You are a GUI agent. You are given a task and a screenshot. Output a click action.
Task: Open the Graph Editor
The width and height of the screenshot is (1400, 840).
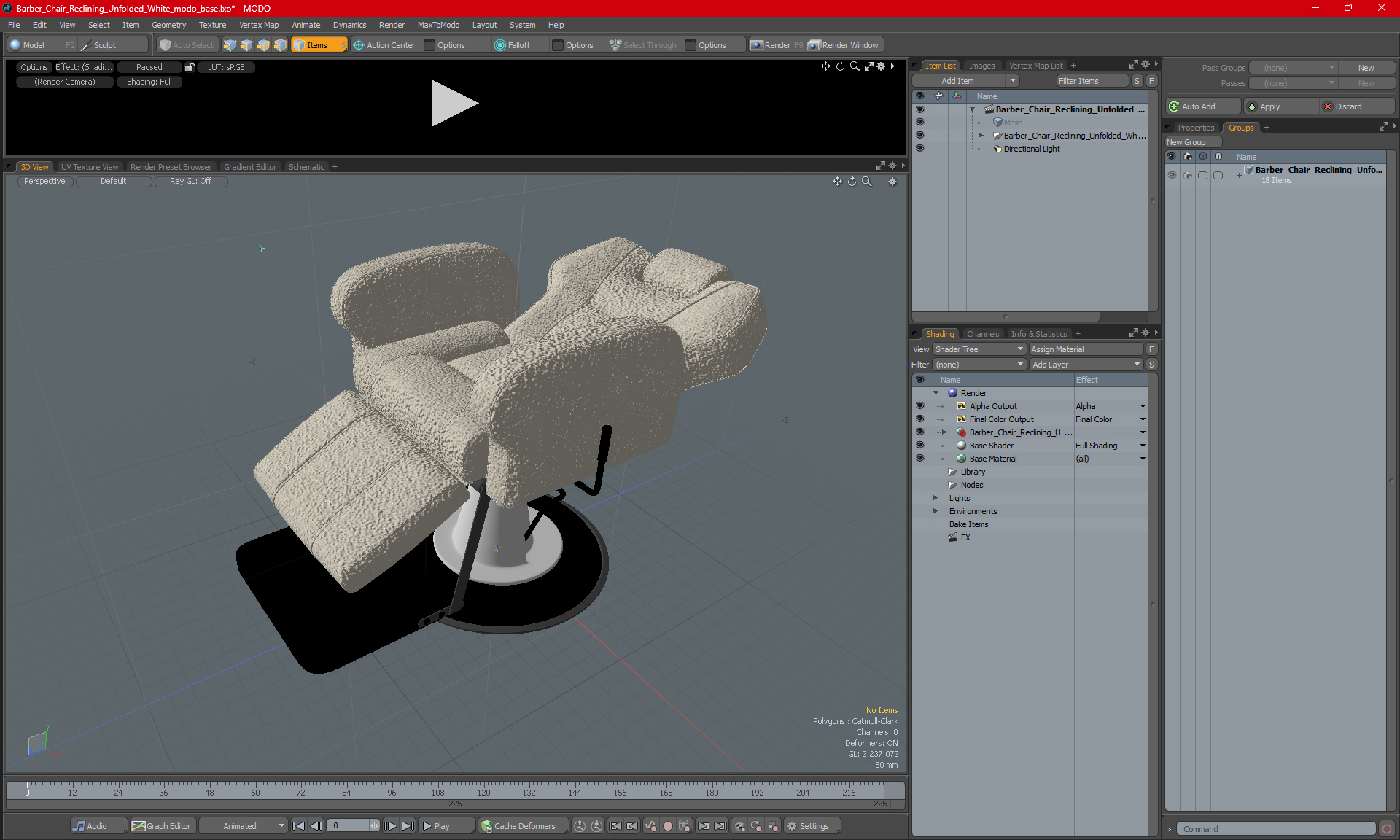pos(161,826)
